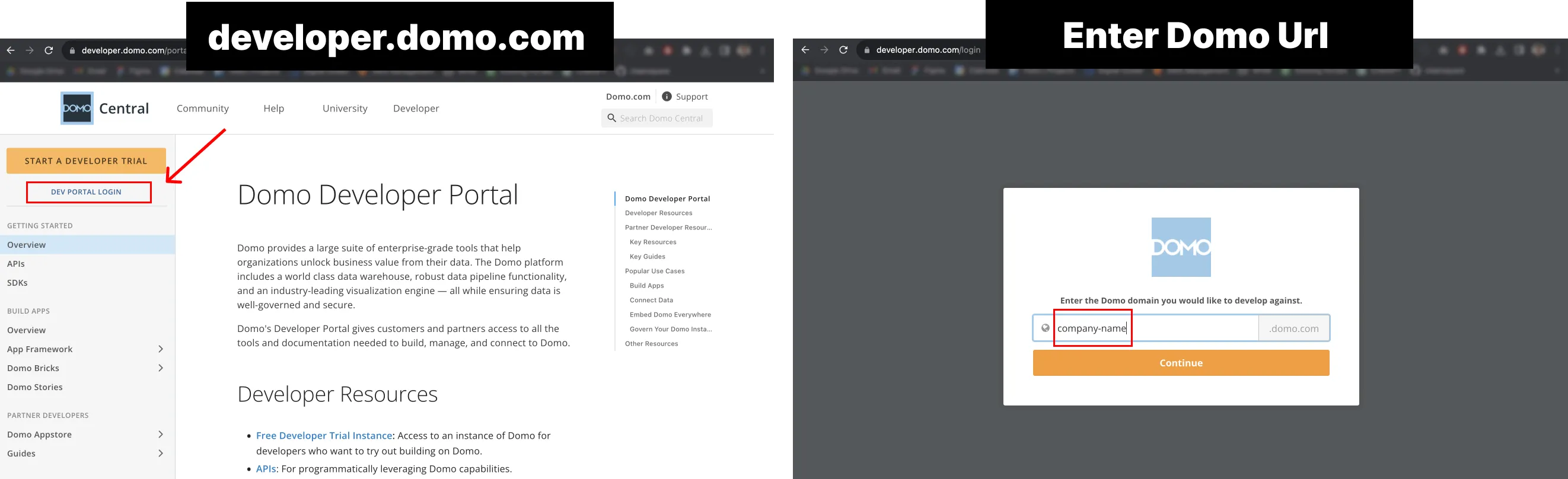Jump to Connect Data in contents

point(651,300)
